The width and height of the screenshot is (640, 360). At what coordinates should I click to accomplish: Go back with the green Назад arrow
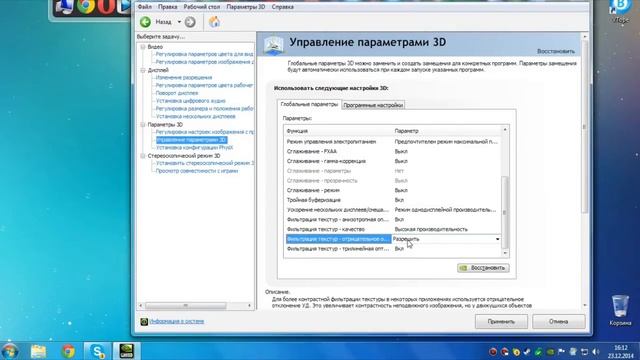[145, 22]
